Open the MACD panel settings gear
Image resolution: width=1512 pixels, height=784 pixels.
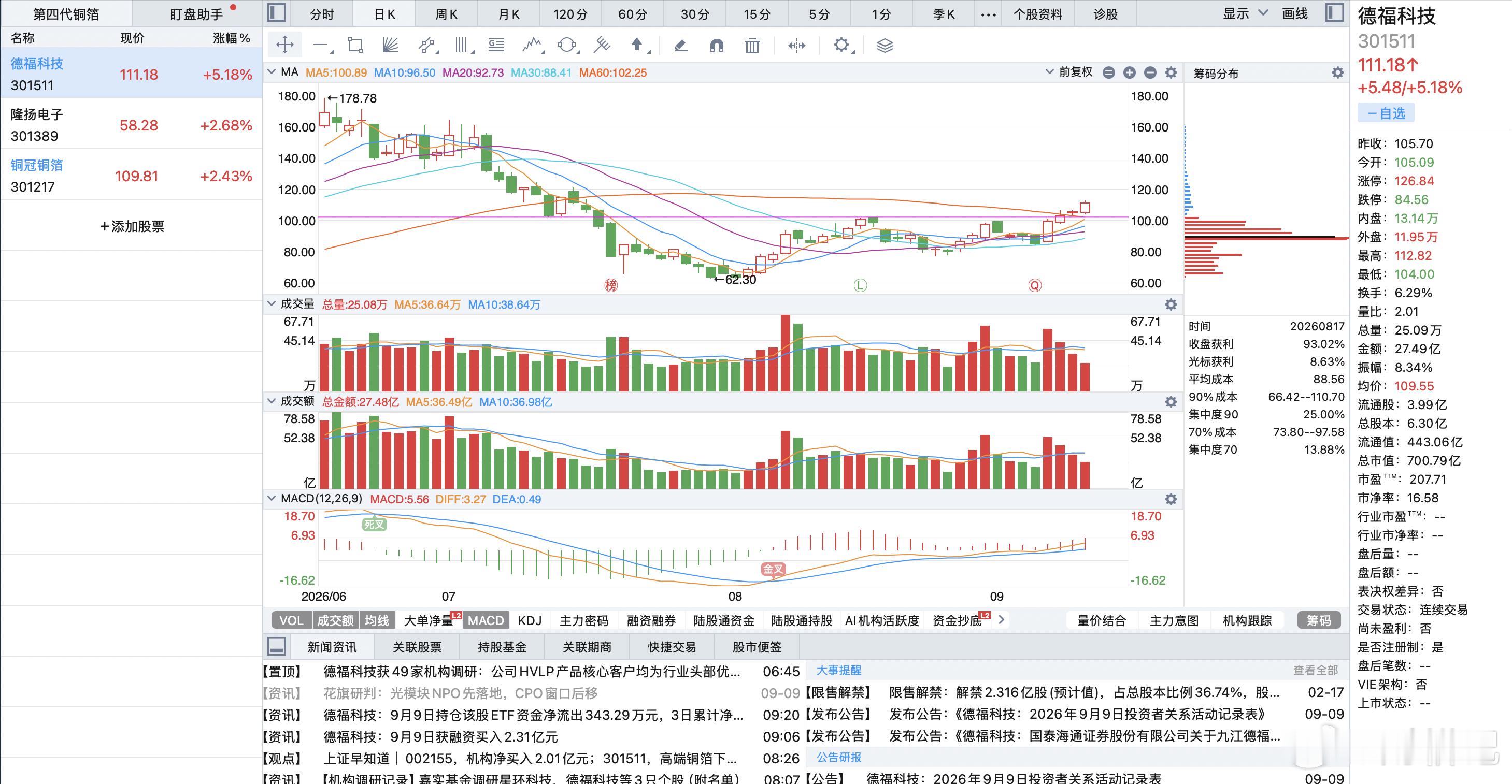(x=1171, y=499)
